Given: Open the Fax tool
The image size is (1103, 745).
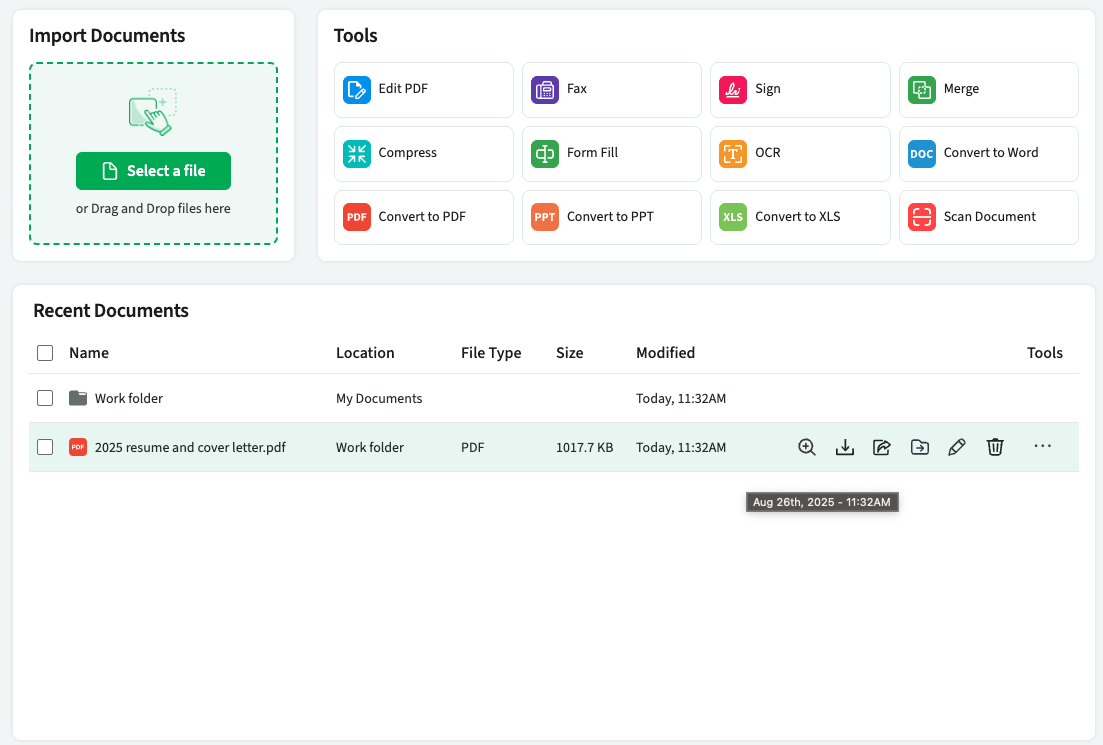Looking at the screenshot, I should tap(611, 89).
